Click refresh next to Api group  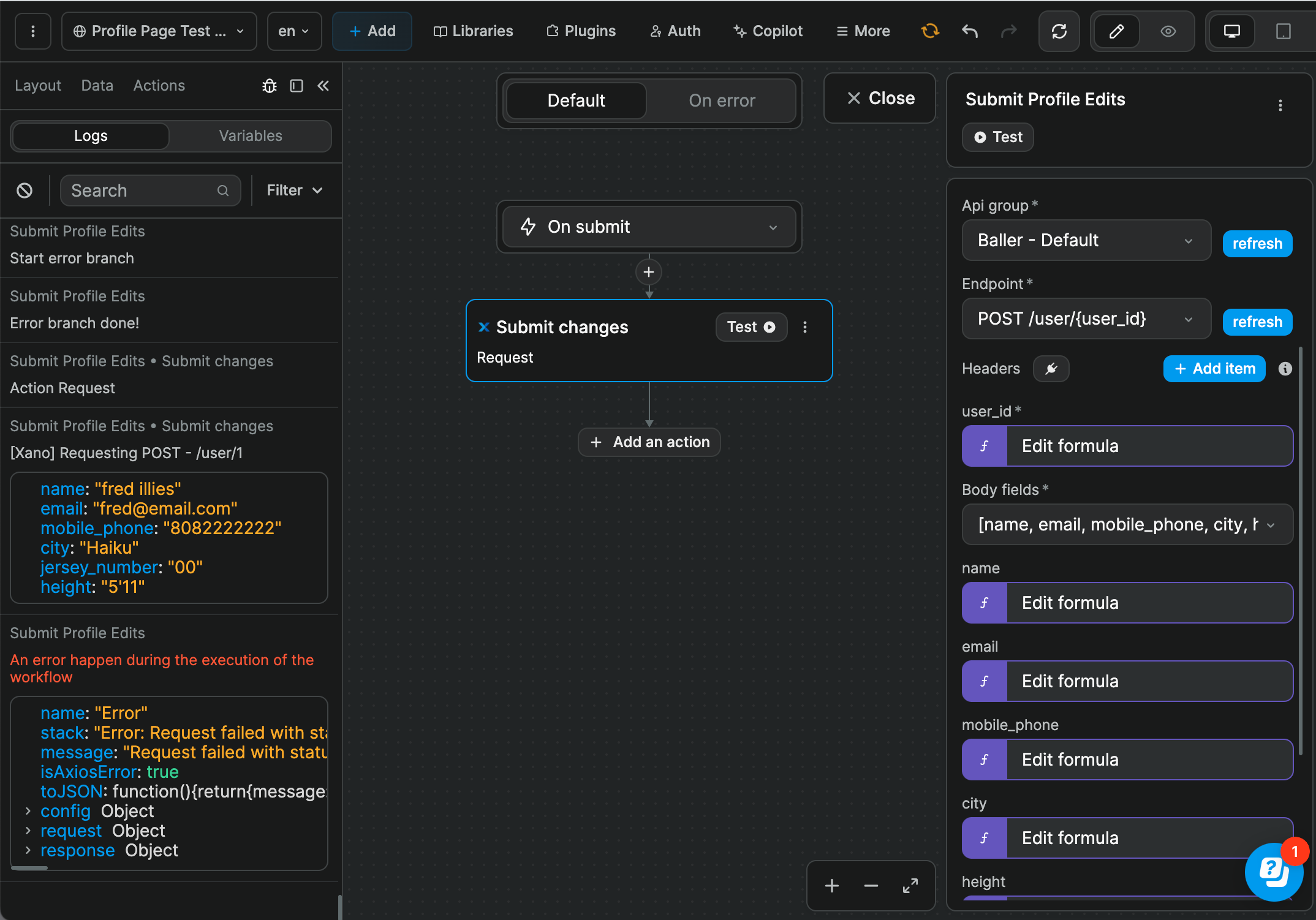pos(1257,243)
